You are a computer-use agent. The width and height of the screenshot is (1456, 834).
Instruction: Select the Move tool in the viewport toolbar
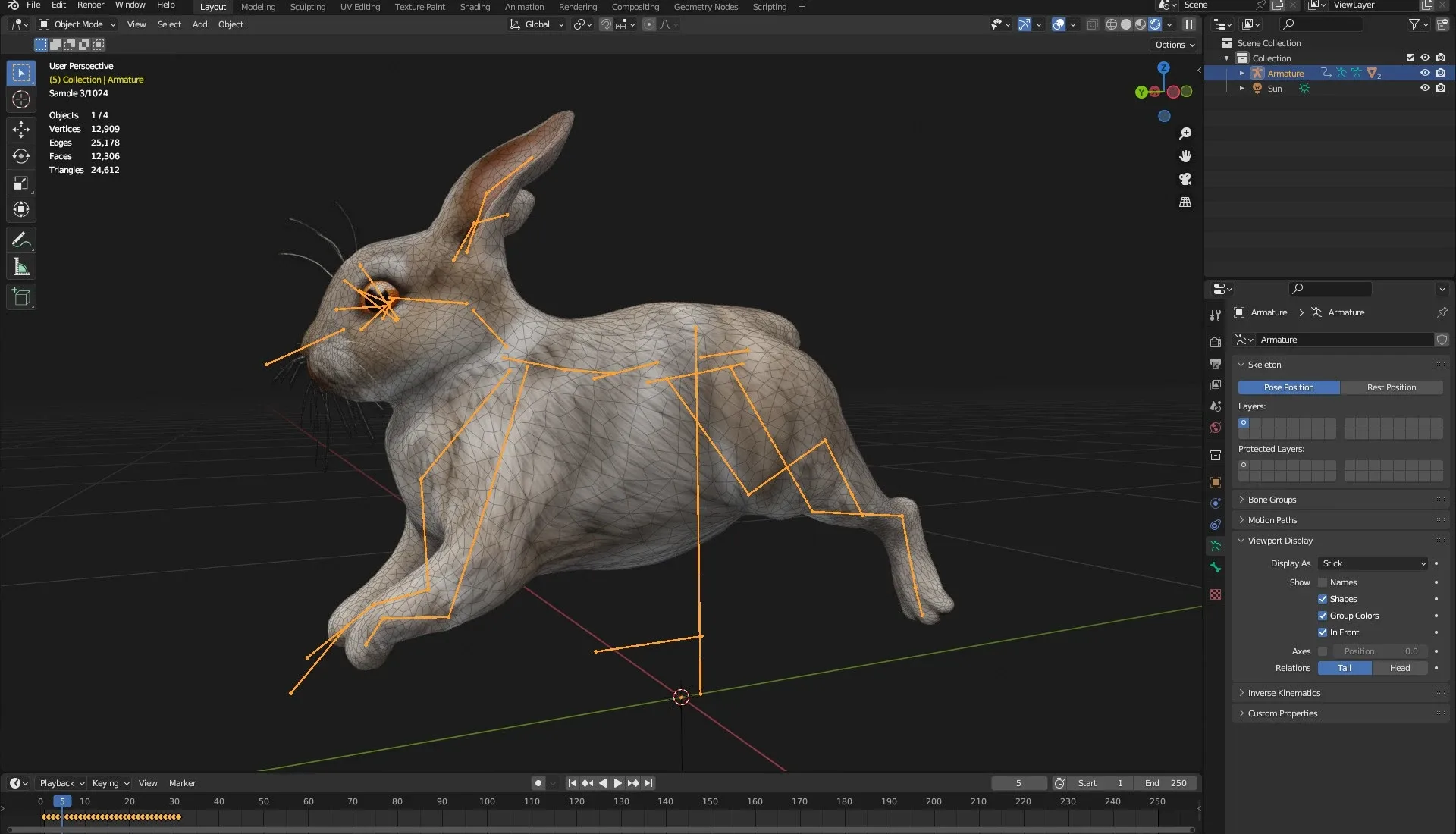[20, 130]
